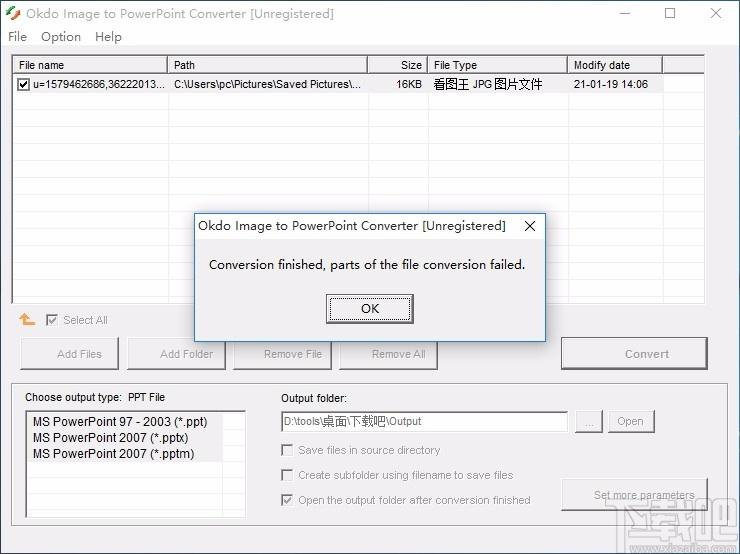This screenshot has width=740, height=554.
Task: Sort by Path column header
Action: (268, 65)
